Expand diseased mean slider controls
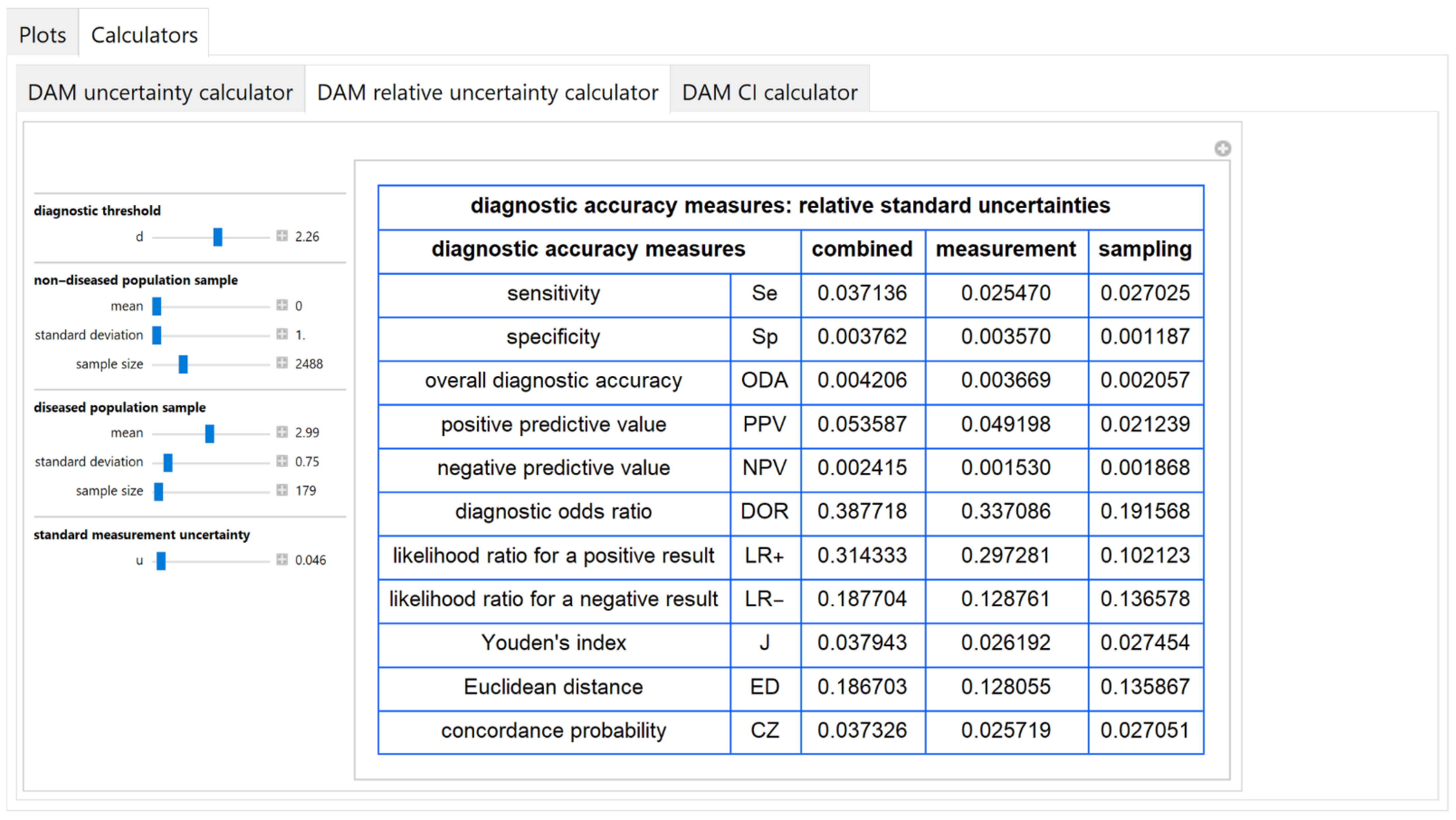The width and height of the screenshot is (1456, 820). click(x=282, y=432)
